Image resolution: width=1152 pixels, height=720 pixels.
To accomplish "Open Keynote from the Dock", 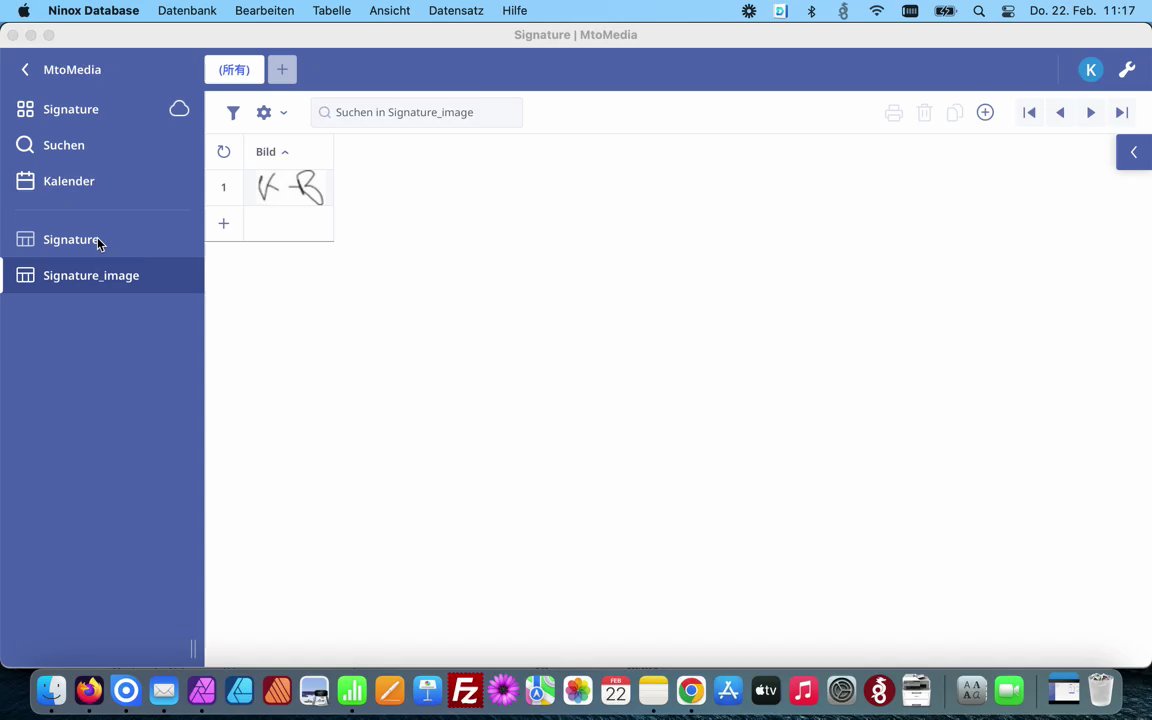I will click(x=427, y=691).
